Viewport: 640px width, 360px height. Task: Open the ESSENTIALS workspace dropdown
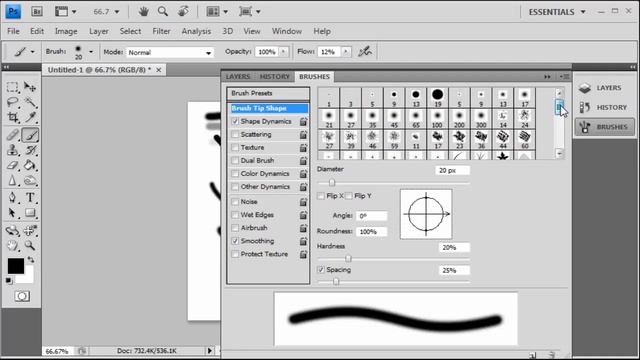point(557,12)
